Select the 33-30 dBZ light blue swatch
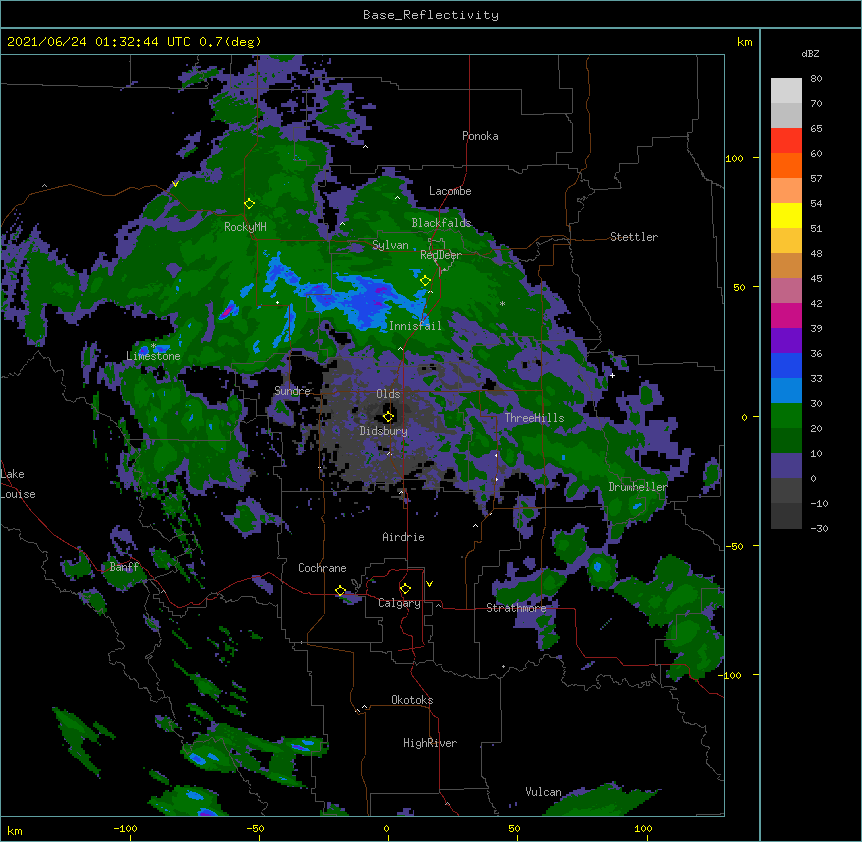This screenshot has width=862, height=842. 786,391
